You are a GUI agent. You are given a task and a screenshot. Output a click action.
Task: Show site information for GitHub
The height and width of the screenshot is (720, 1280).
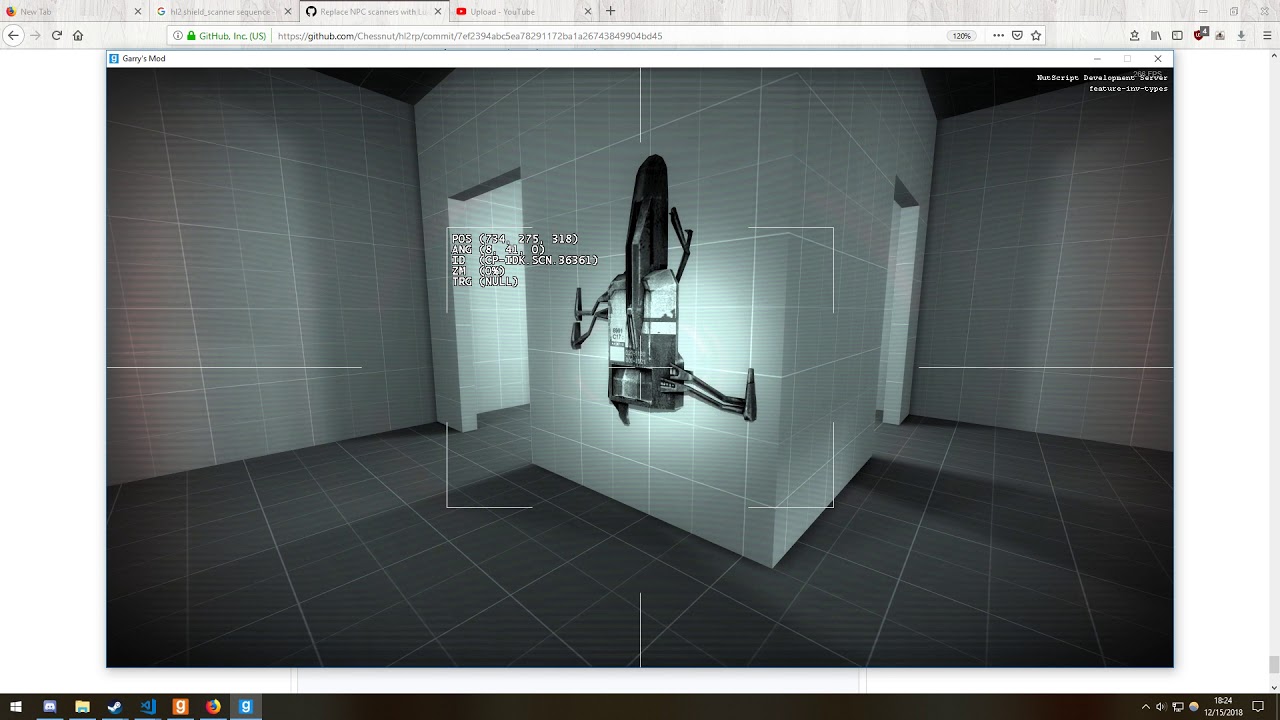click(178, 36)
